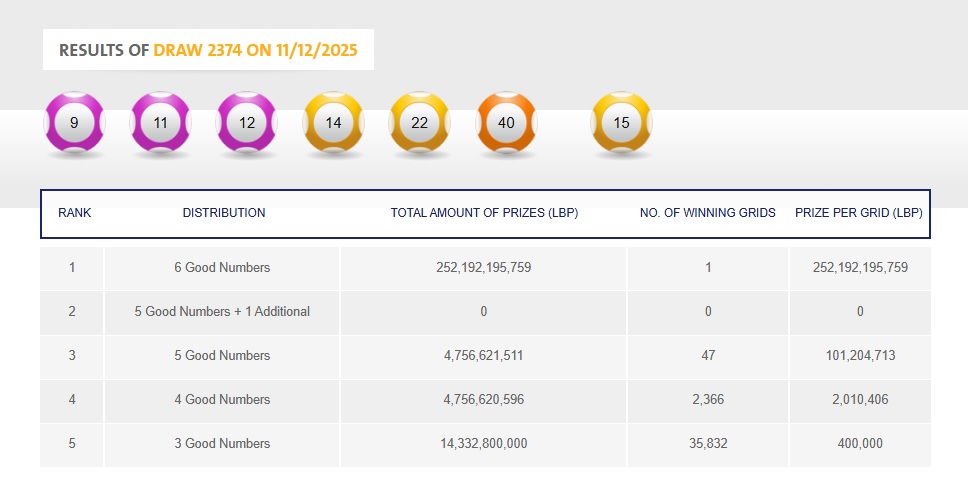
Task: Select the 6 Good Numbers row
Action: pos(222,268)
